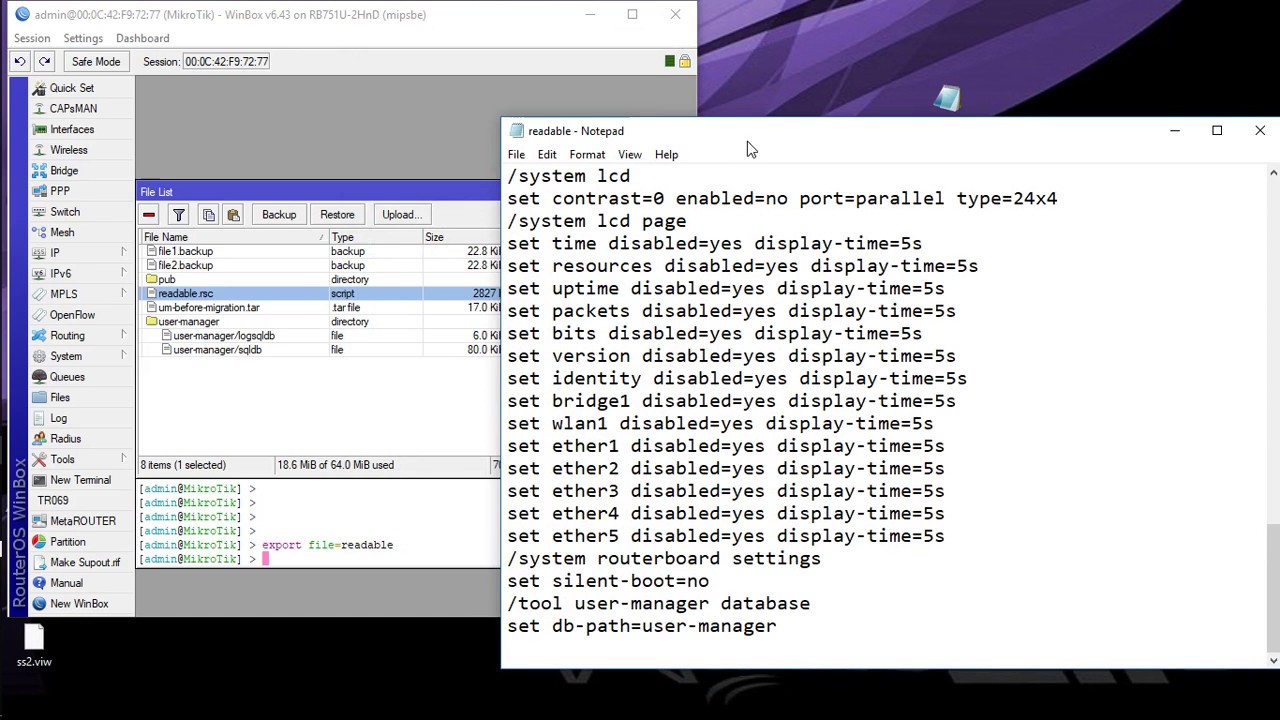Screen dimensions: 1280x720
Task: Select user-manager/logsqldb file
Action: point(320,335)
